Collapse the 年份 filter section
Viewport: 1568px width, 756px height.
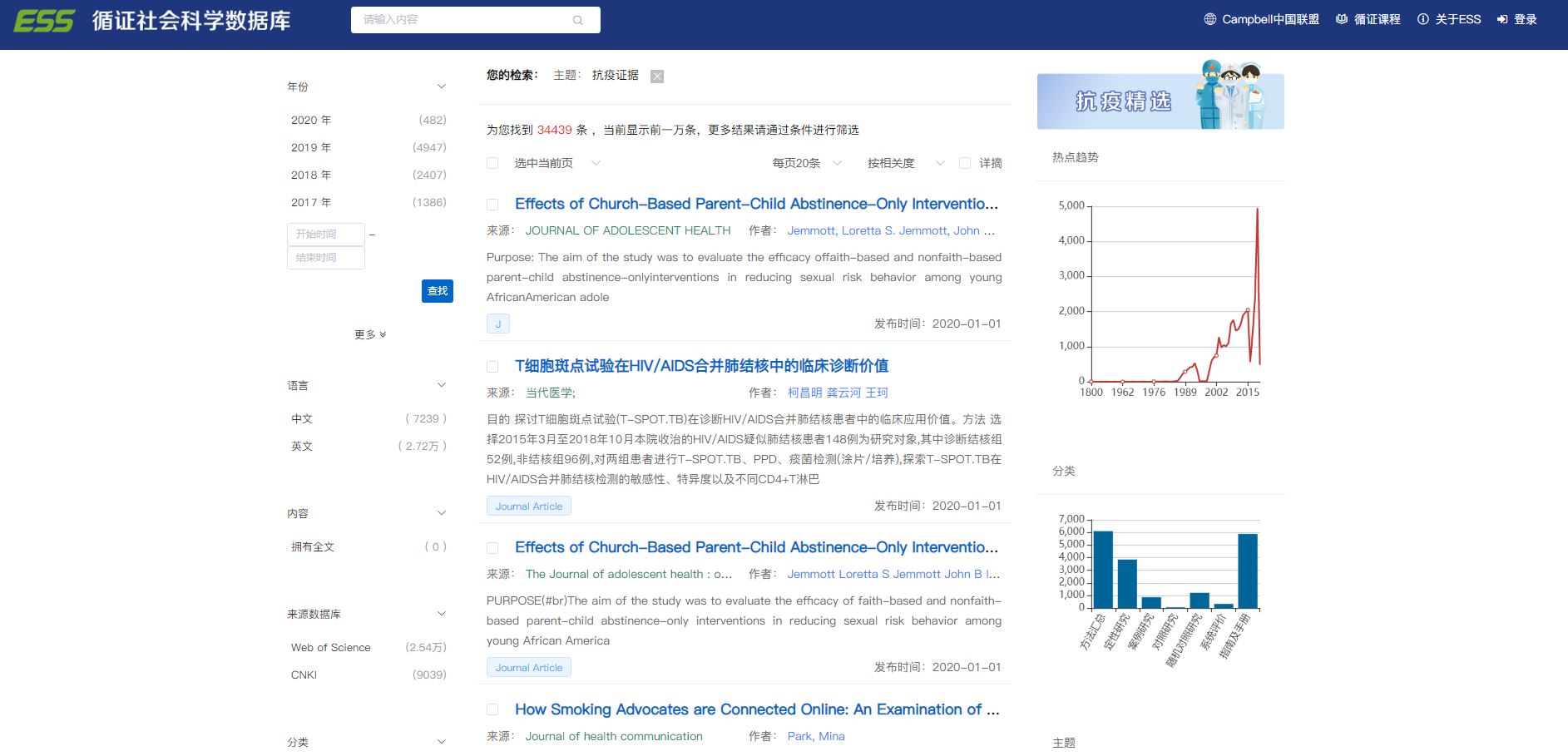pos(442,86)
